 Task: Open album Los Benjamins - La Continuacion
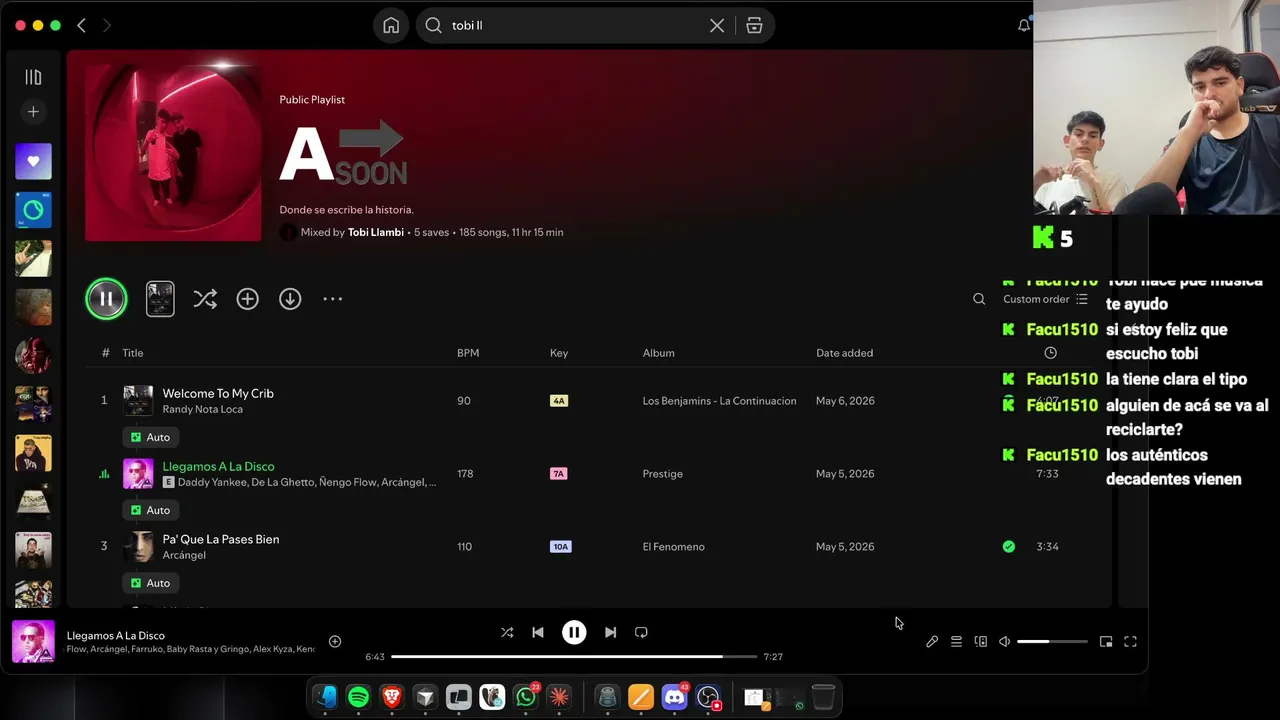(720, 401)
